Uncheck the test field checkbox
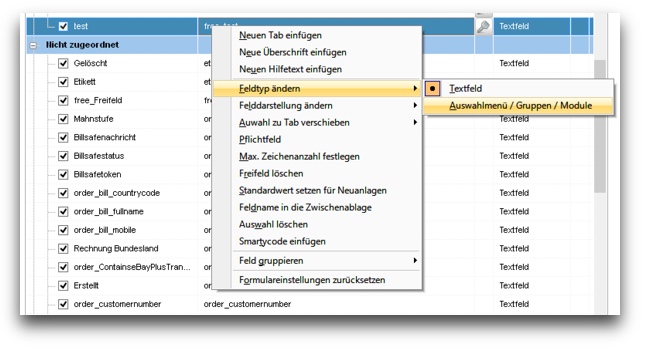Screen dimensions: 653x361 point(63,26)
